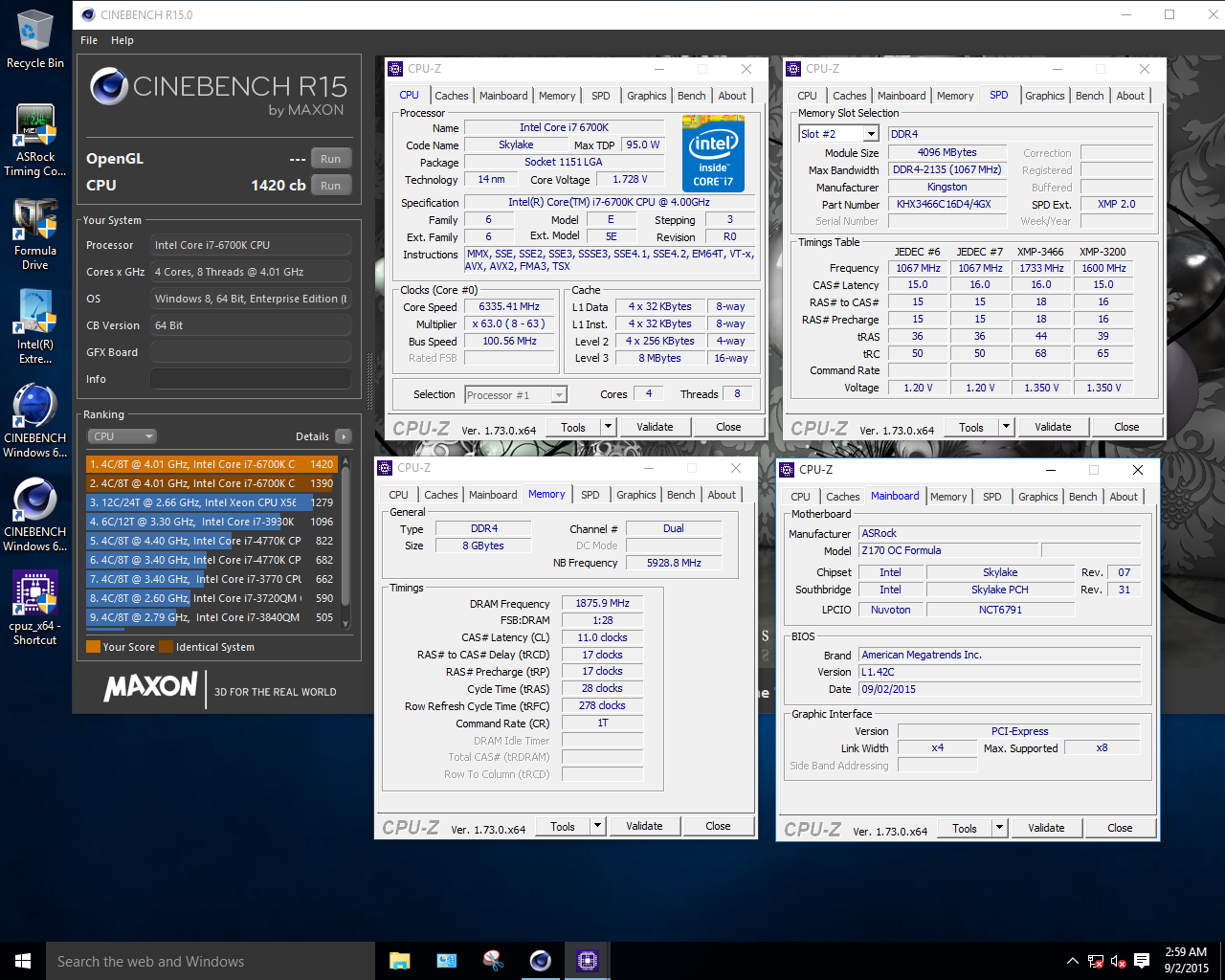1225x980 pixels.
Task: Open the Windows Start button
Action: [x=23, y=961]
